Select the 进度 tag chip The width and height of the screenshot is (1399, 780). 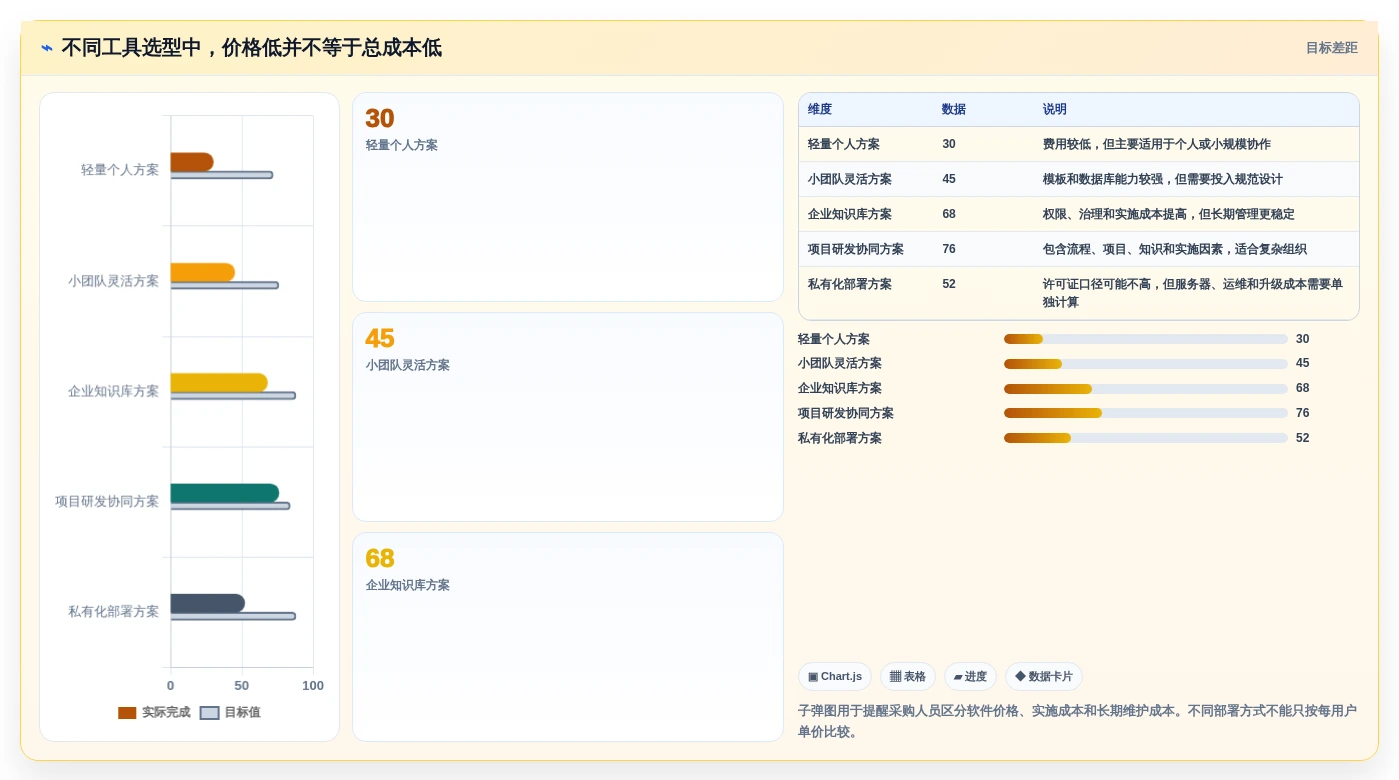click(970, 677)
